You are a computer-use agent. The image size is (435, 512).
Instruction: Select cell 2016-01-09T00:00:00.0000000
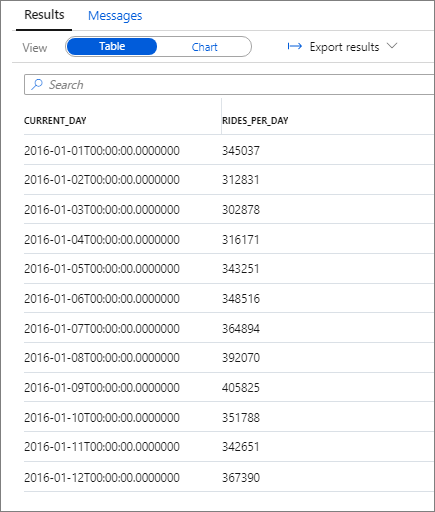(102, 388)
